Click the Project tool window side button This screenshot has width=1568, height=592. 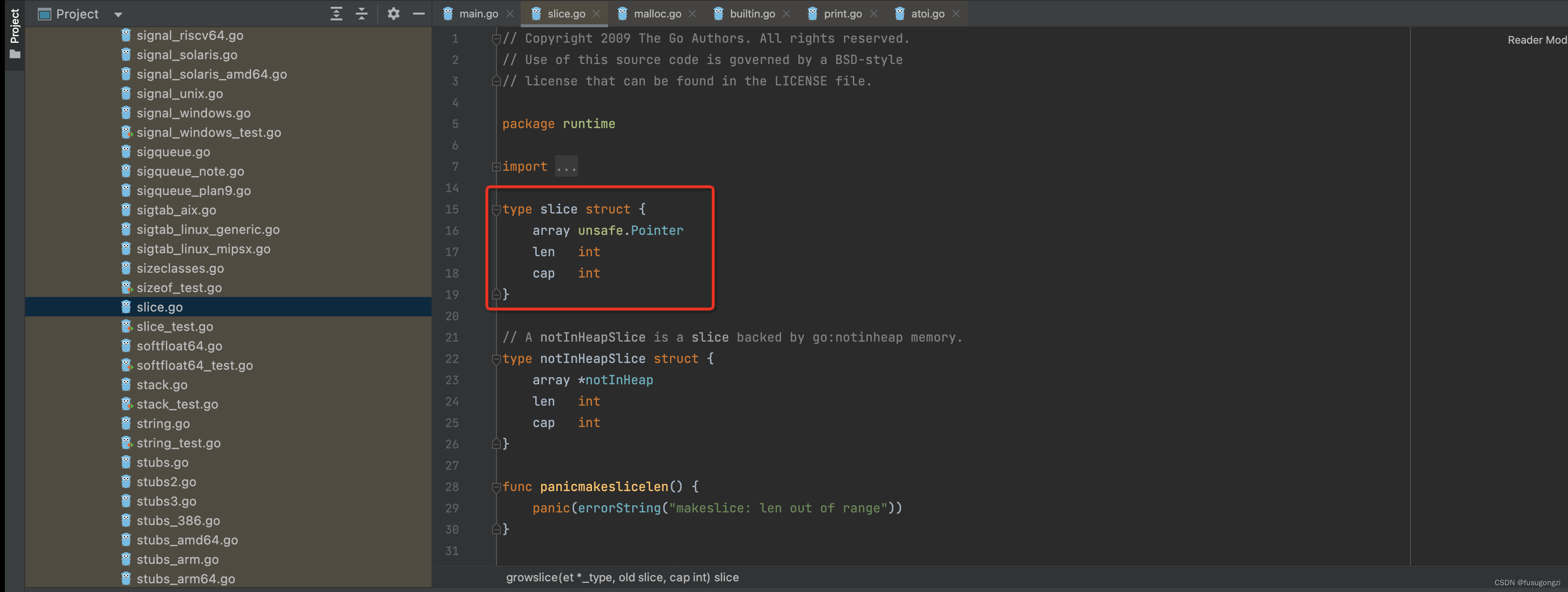[x=15, y=34]
